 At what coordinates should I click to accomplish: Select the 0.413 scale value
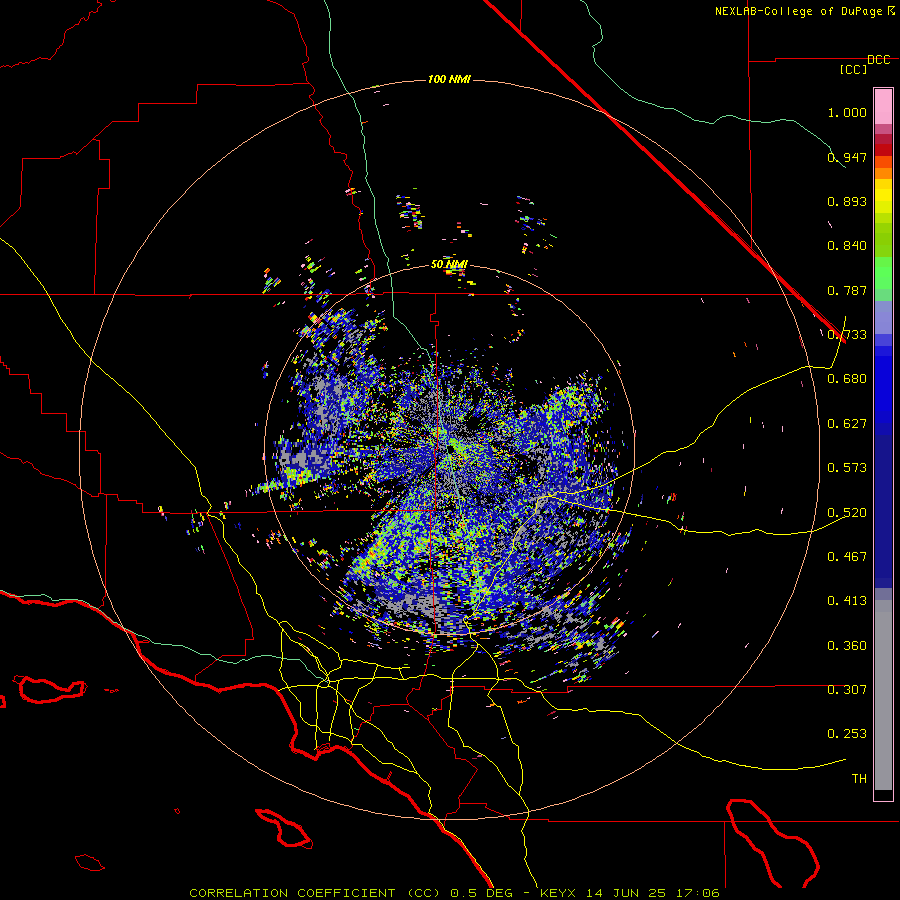point(847,601)
